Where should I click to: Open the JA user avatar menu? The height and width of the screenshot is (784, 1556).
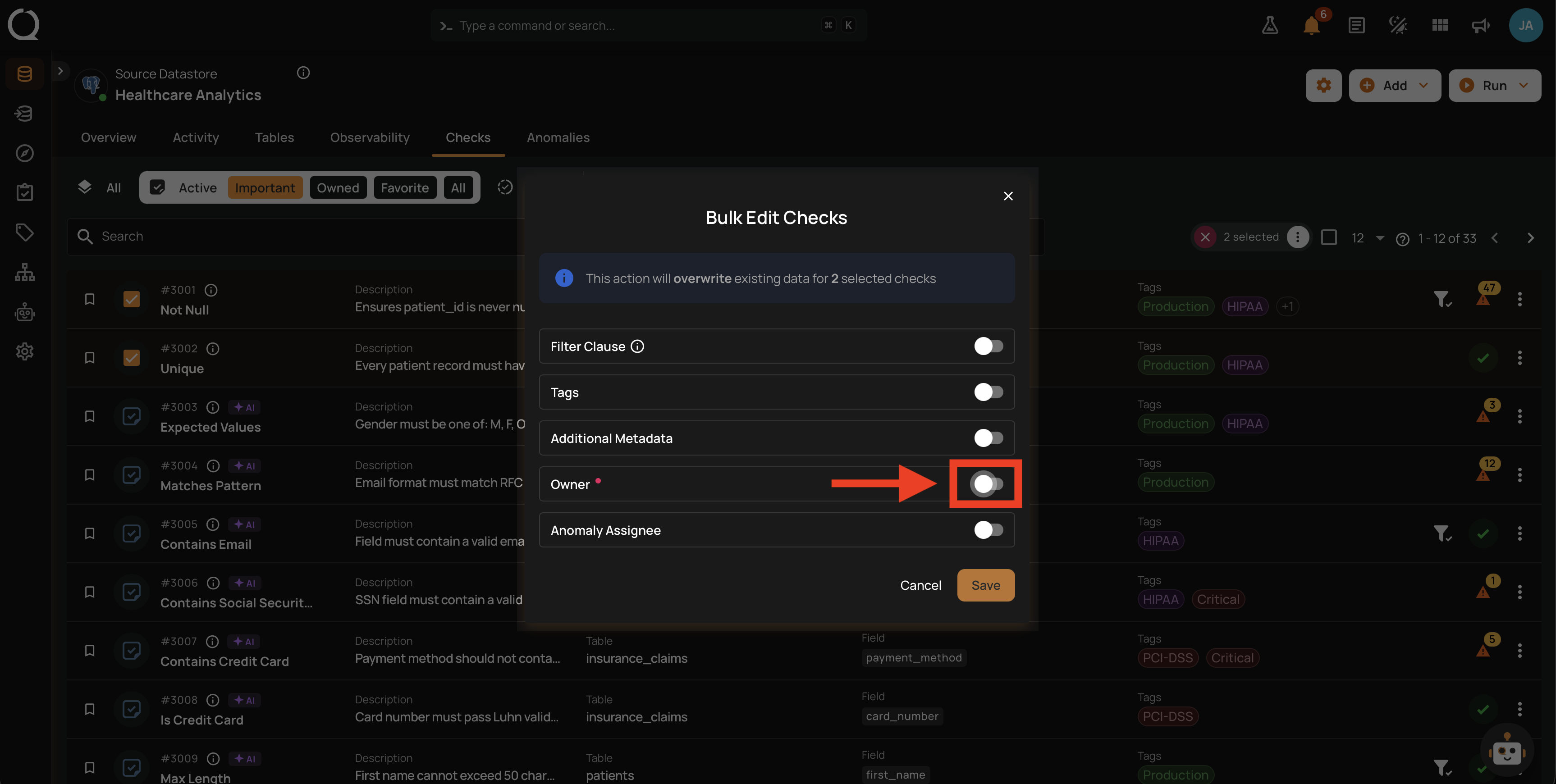point(1525,25)
